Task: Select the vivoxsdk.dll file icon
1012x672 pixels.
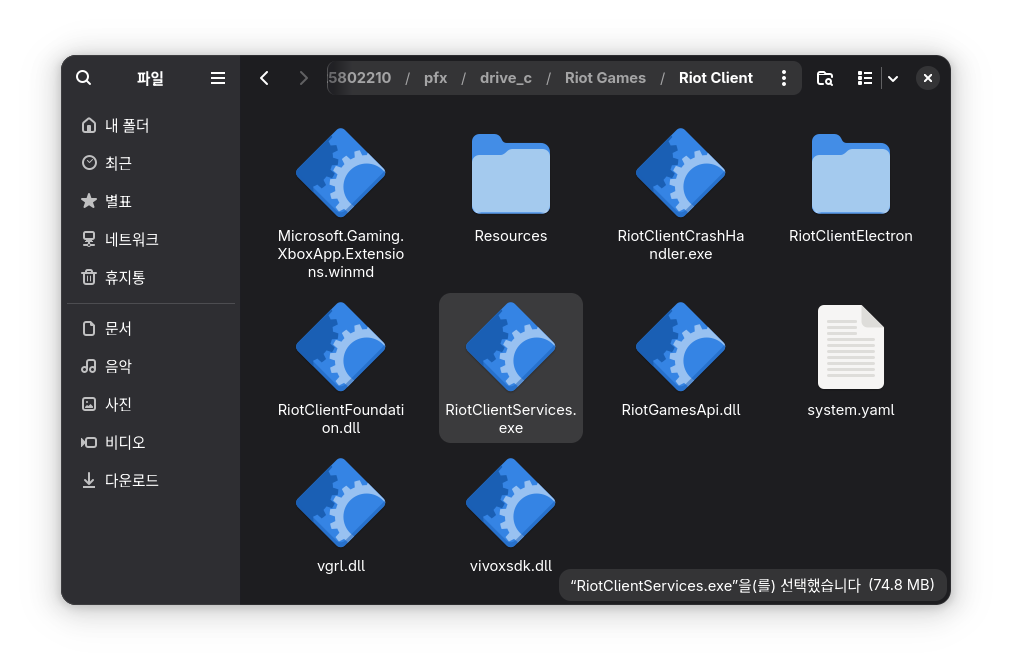Action: tap(511, 503)
